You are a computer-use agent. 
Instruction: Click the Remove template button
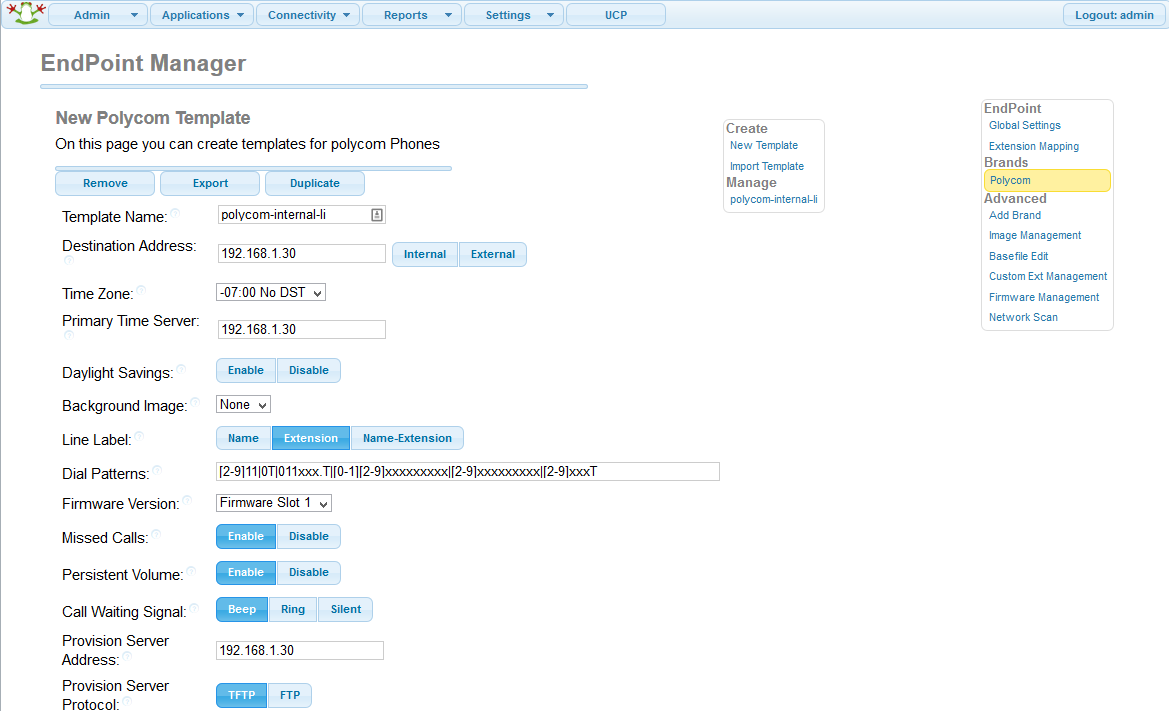pos(105,183)
